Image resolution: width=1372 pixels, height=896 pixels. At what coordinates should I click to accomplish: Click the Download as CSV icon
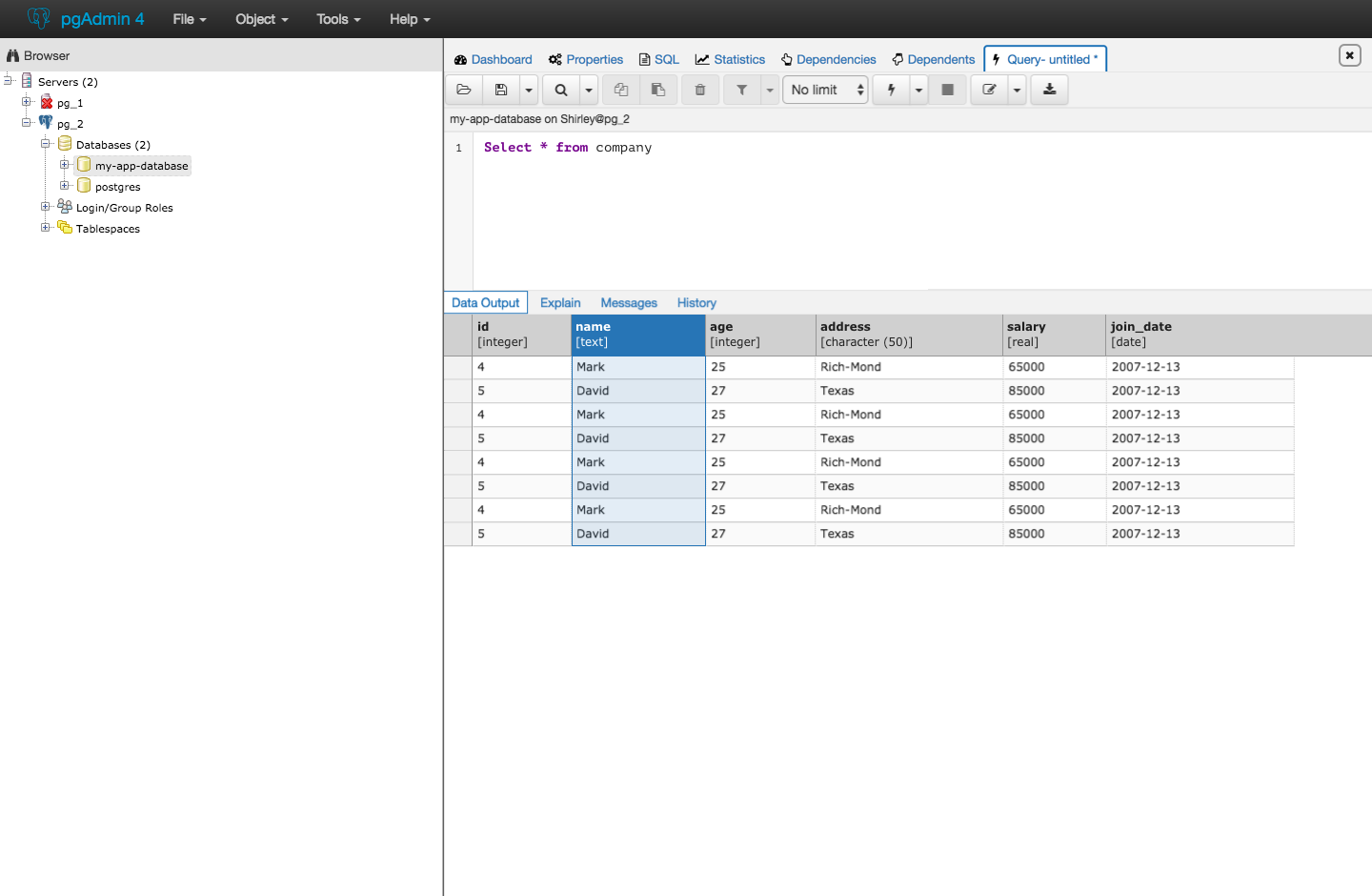(x=1049, y=90)
